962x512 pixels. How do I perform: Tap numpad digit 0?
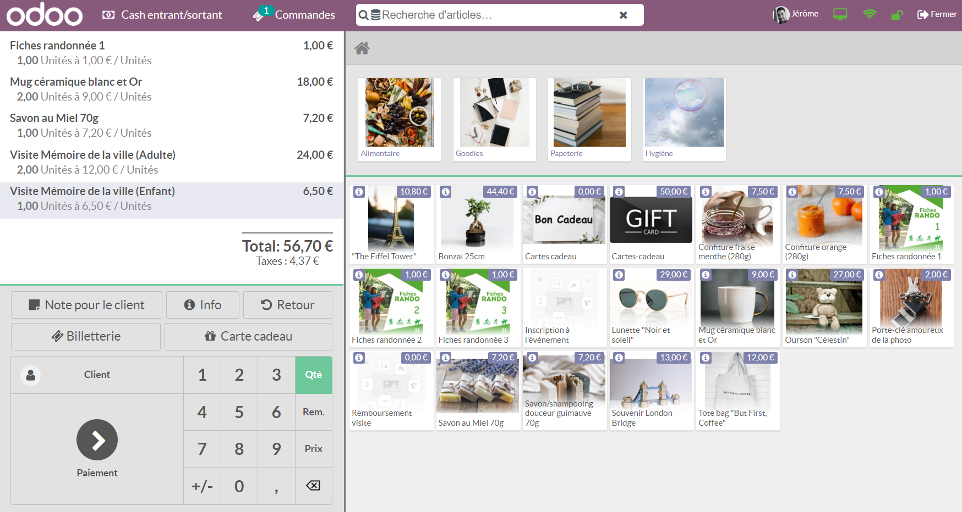click(239, 486)
